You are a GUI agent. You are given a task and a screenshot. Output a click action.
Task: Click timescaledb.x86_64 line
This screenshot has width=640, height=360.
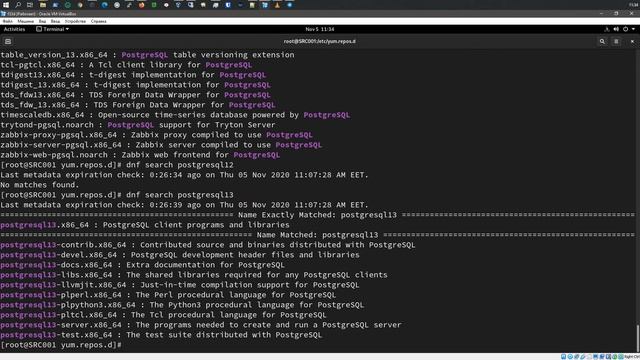175,115
